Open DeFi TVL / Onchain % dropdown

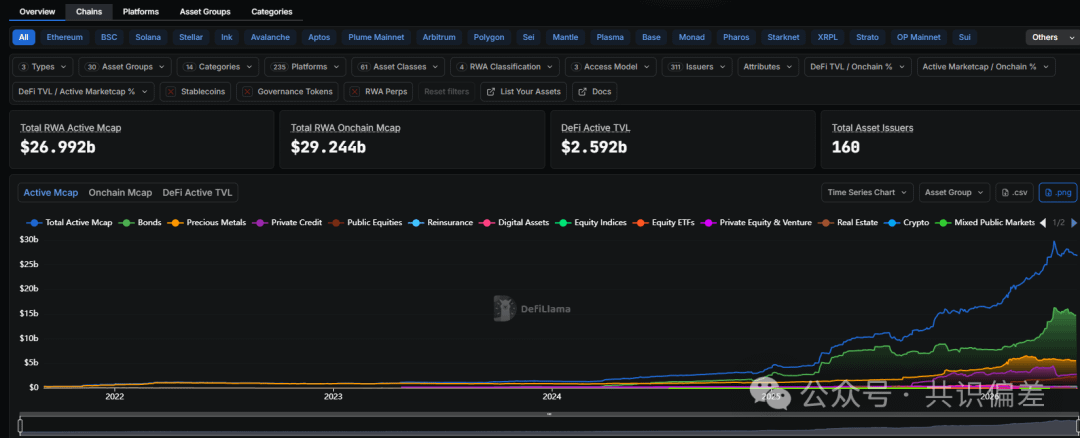[x=858, y=67]
